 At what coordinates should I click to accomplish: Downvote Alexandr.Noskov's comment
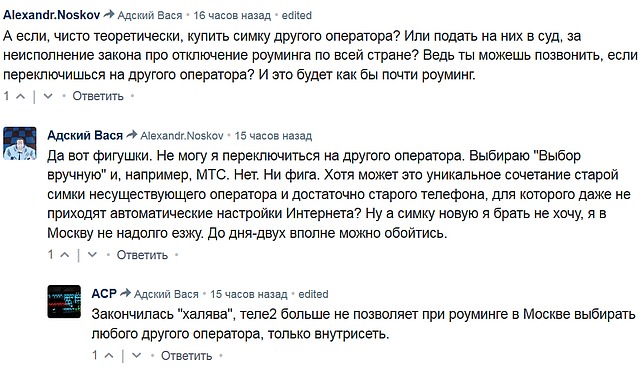[48, 96]
